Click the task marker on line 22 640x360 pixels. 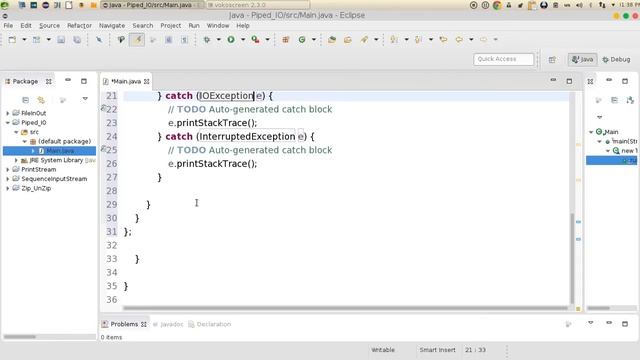tap(103, 109)
